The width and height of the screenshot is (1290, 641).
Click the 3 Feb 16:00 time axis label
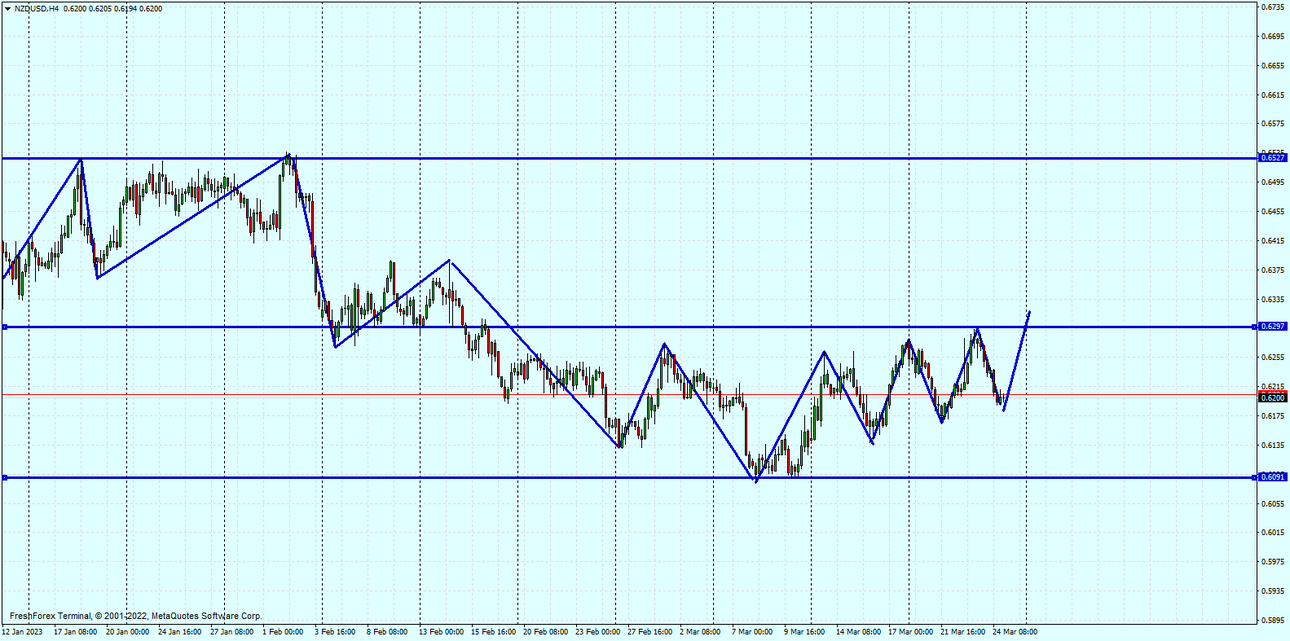tap(336, 632)
